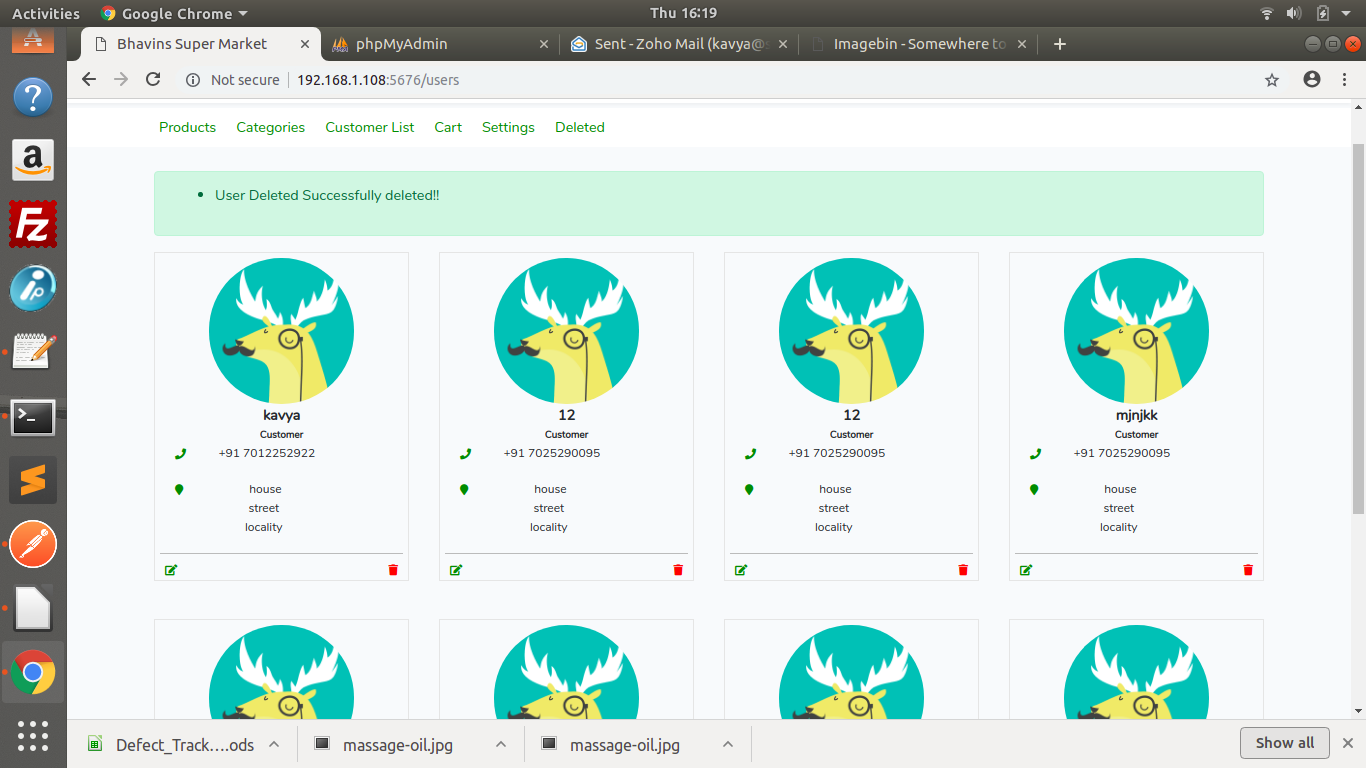Open Chrome three-dot menu

[x=1344, y=80]
